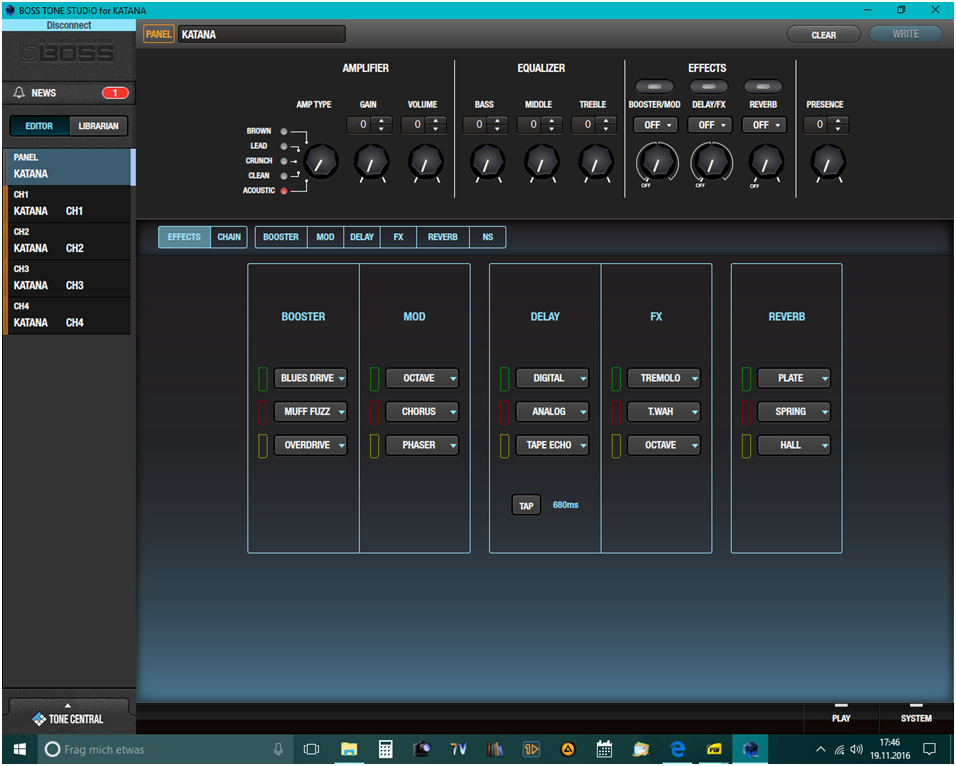Click the Cortana microphone icon
This screenshot has width=956, height=766.
(x=278, y=749)
